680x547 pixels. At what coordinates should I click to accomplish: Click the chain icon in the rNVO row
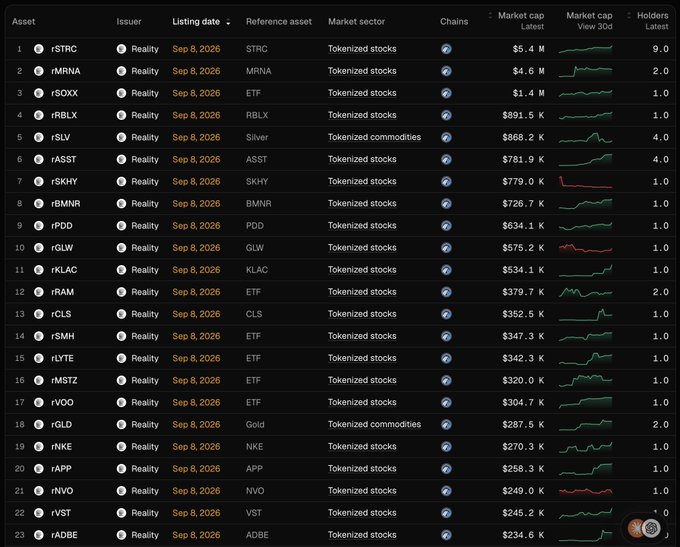(x=446, y=491)
